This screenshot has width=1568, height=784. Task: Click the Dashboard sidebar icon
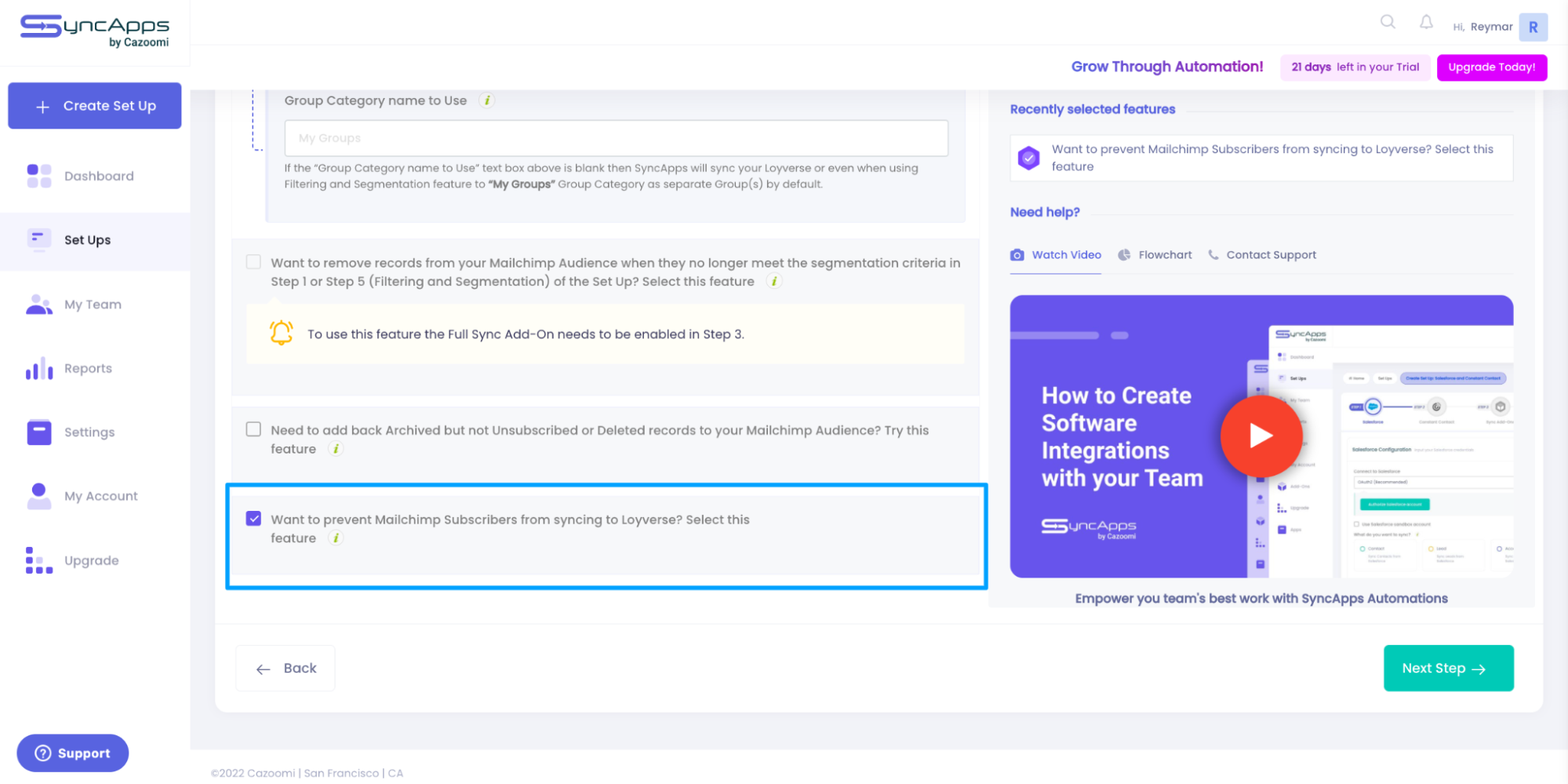point(39,176)
